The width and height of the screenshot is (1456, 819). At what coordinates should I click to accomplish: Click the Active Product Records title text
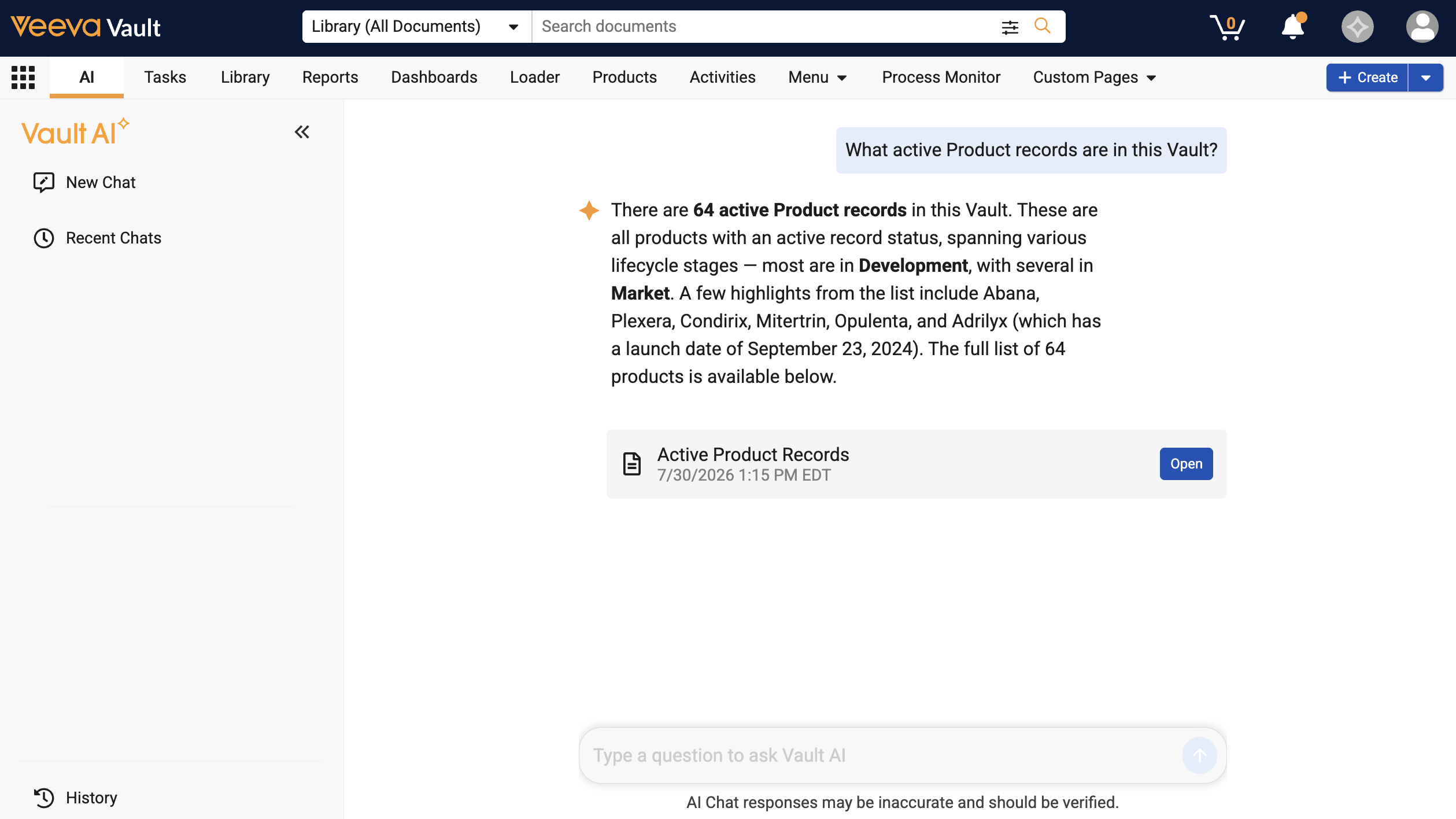pyautogui.click(x=753, y=455)
